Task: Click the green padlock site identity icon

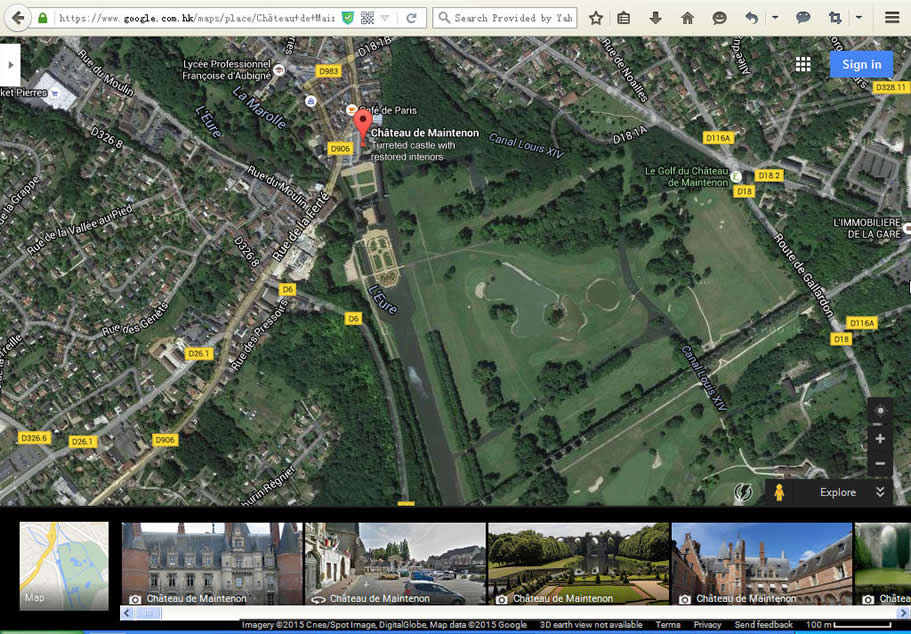Action: click(42, 18)
